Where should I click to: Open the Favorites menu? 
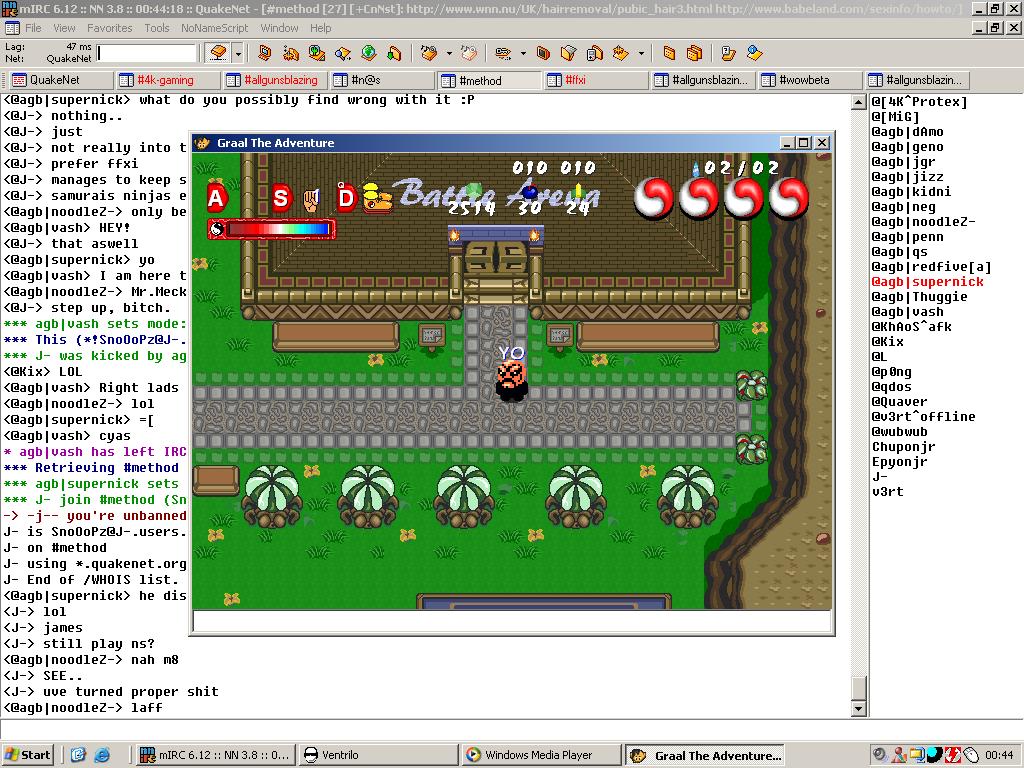tap(110, 28)
